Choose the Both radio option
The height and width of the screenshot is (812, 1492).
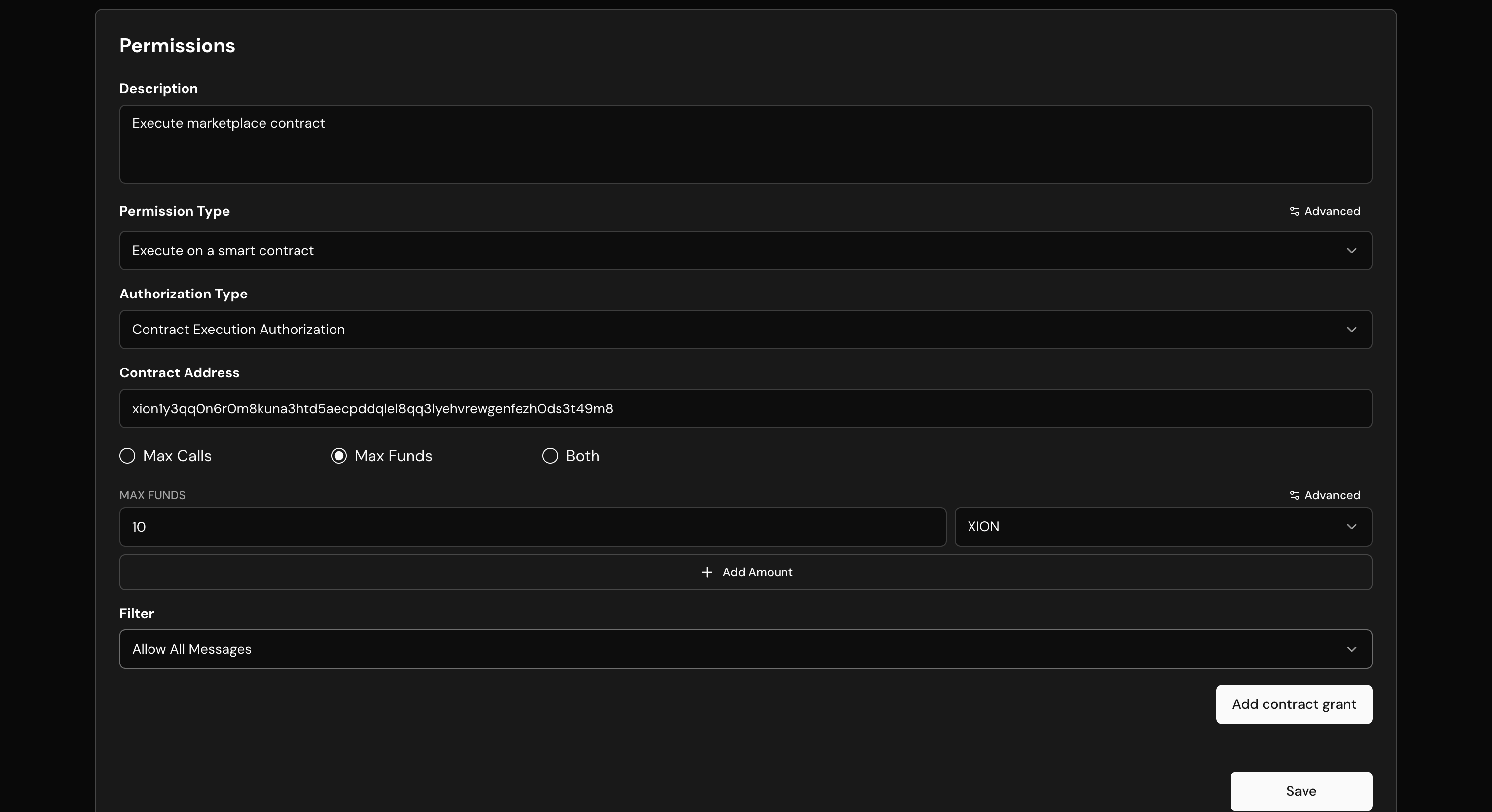click(x=550, y=456)
